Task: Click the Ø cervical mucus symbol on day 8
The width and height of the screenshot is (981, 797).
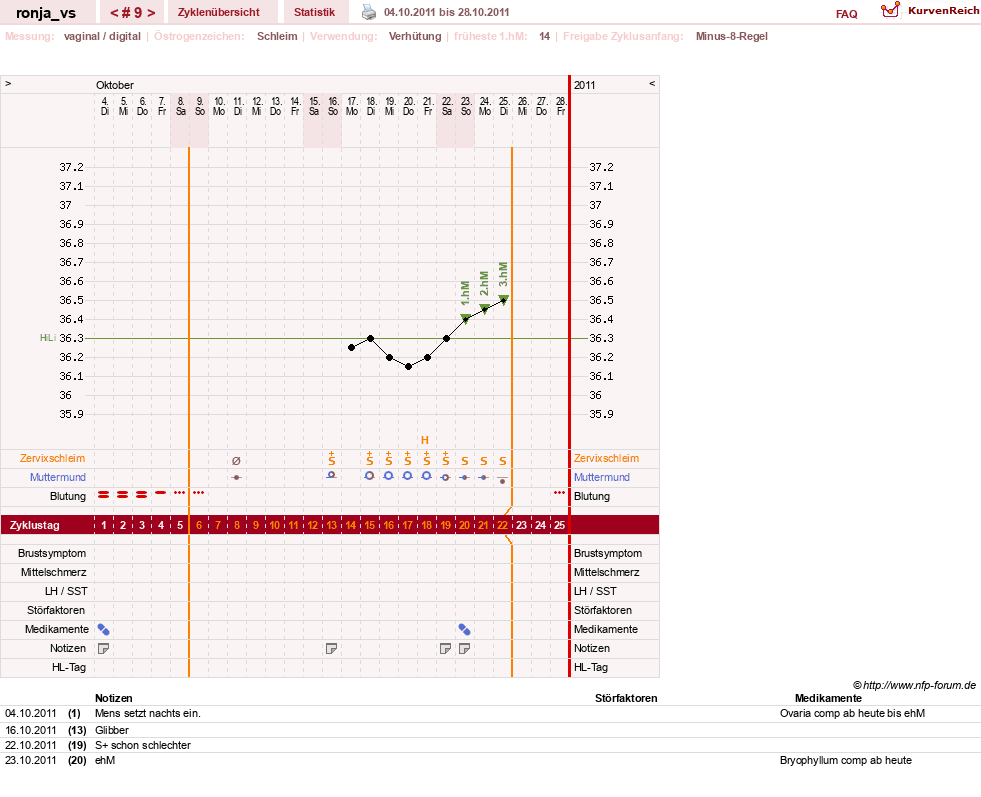Action: point(236,461)
